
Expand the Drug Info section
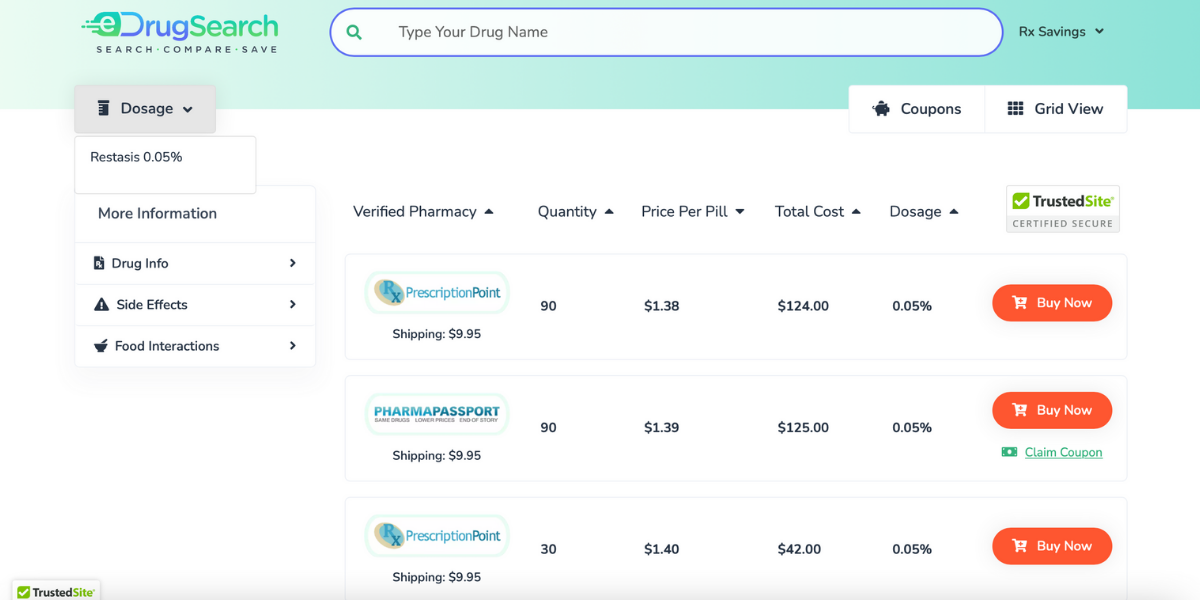(x=195, y=264)
